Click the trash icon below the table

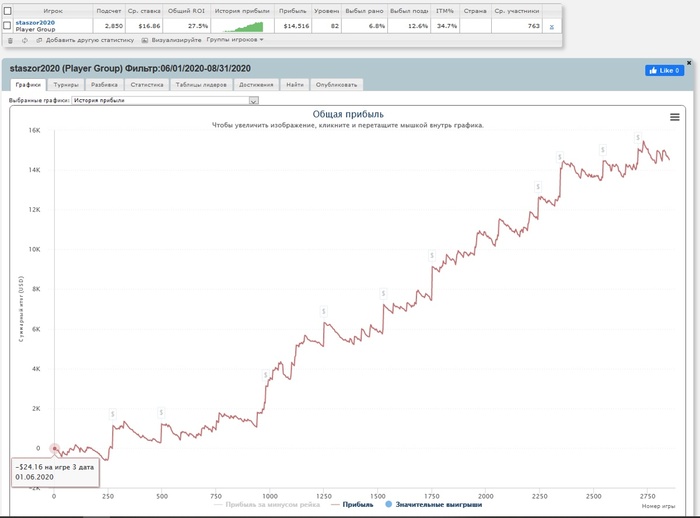(x=10, y=40)
